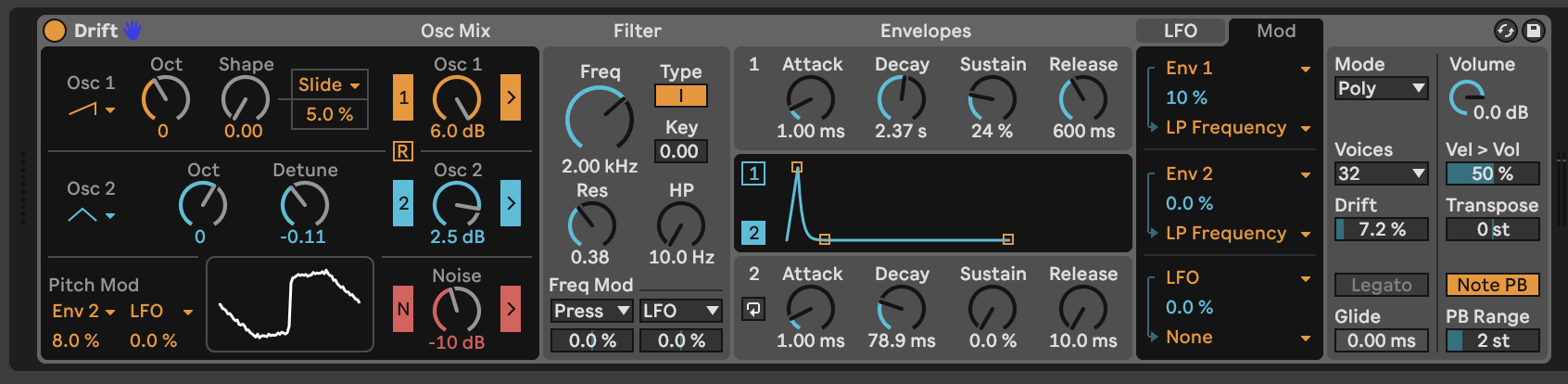Open the Pitch Mod LFO source dropdown
1568x384 pixels.
point(161,311)
